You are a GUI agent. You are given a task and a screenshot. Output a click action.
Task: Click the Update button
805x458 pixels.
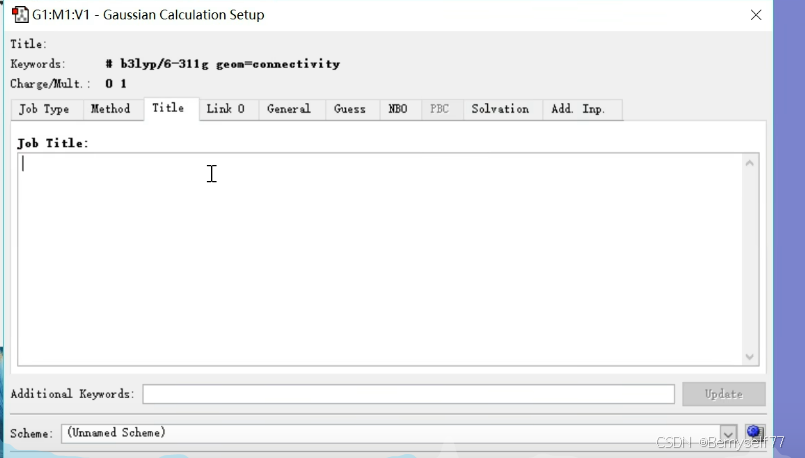click(724, 394)
